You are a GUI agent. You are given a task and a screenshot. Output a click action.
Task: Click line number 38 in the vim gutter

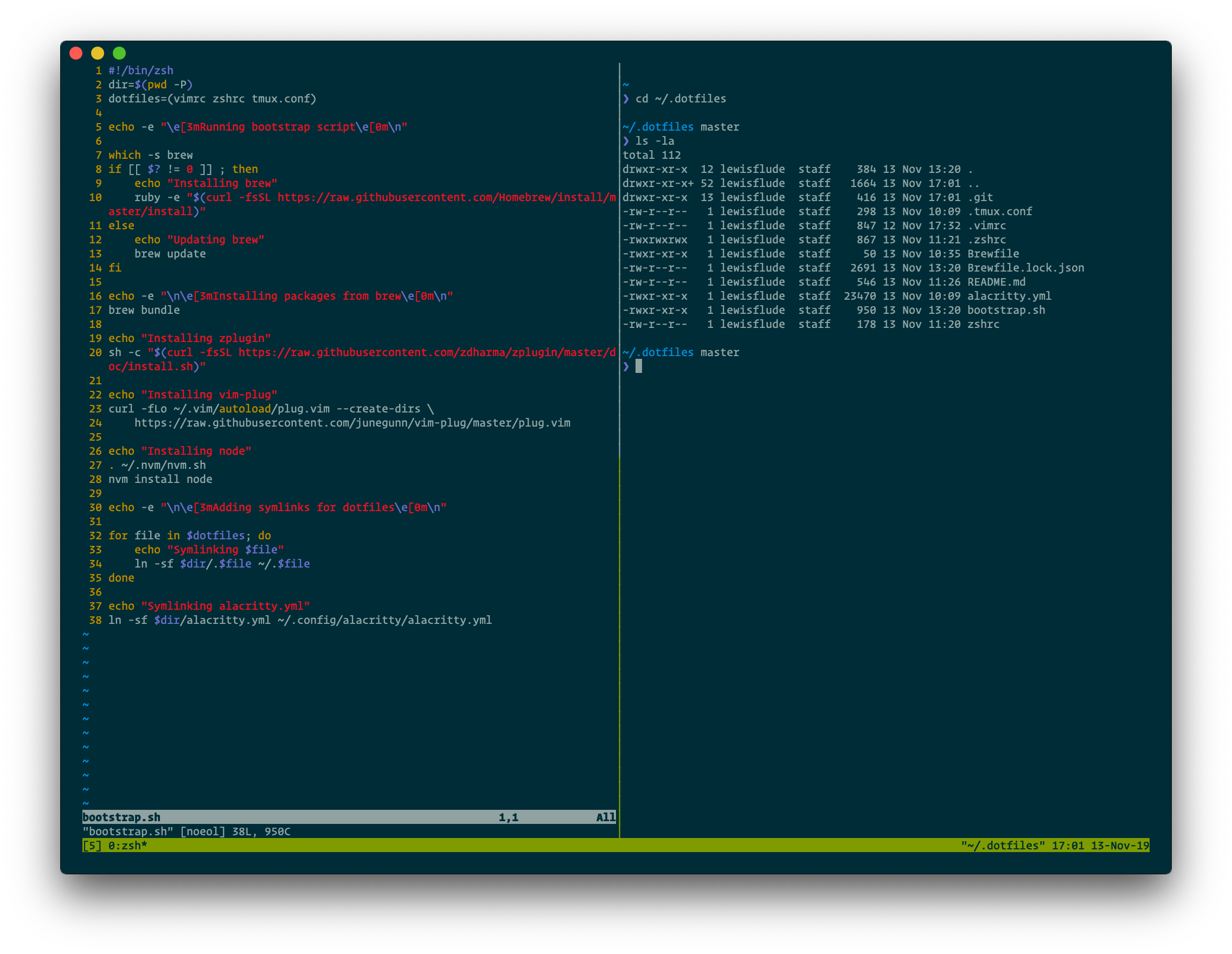97,620
